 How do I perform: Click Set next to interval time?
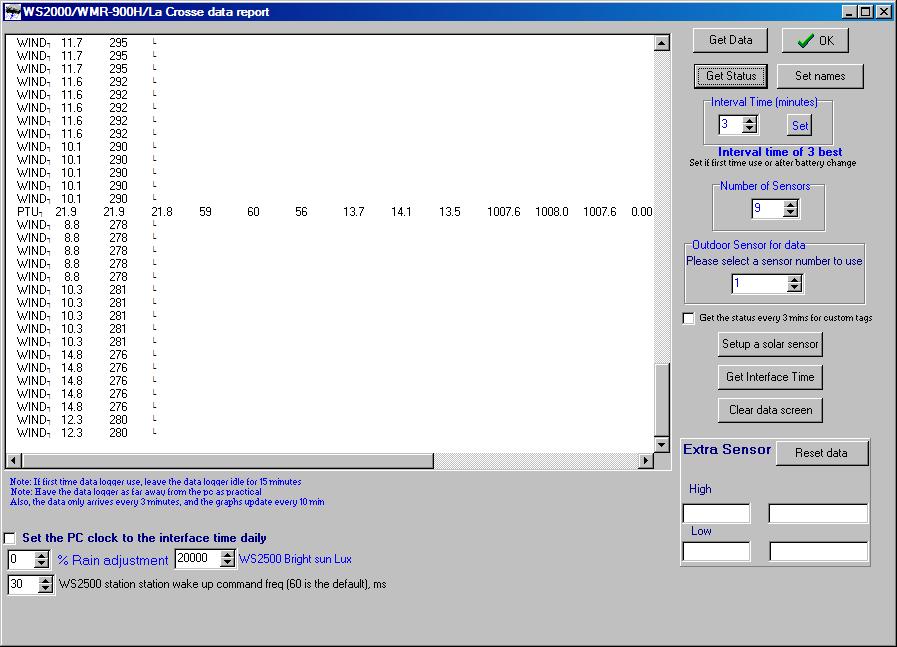(800, 125)
